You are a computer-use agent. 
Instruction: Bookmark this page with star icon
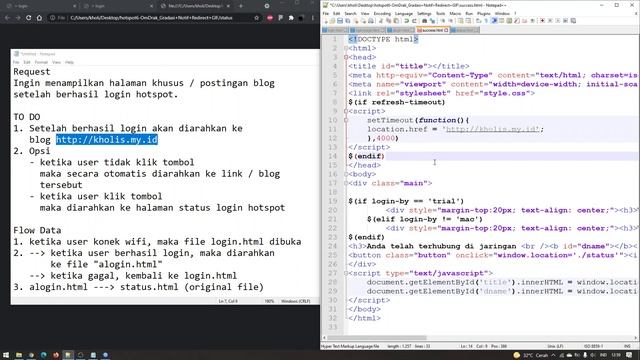pyautogui.click(x=256, y=18)
